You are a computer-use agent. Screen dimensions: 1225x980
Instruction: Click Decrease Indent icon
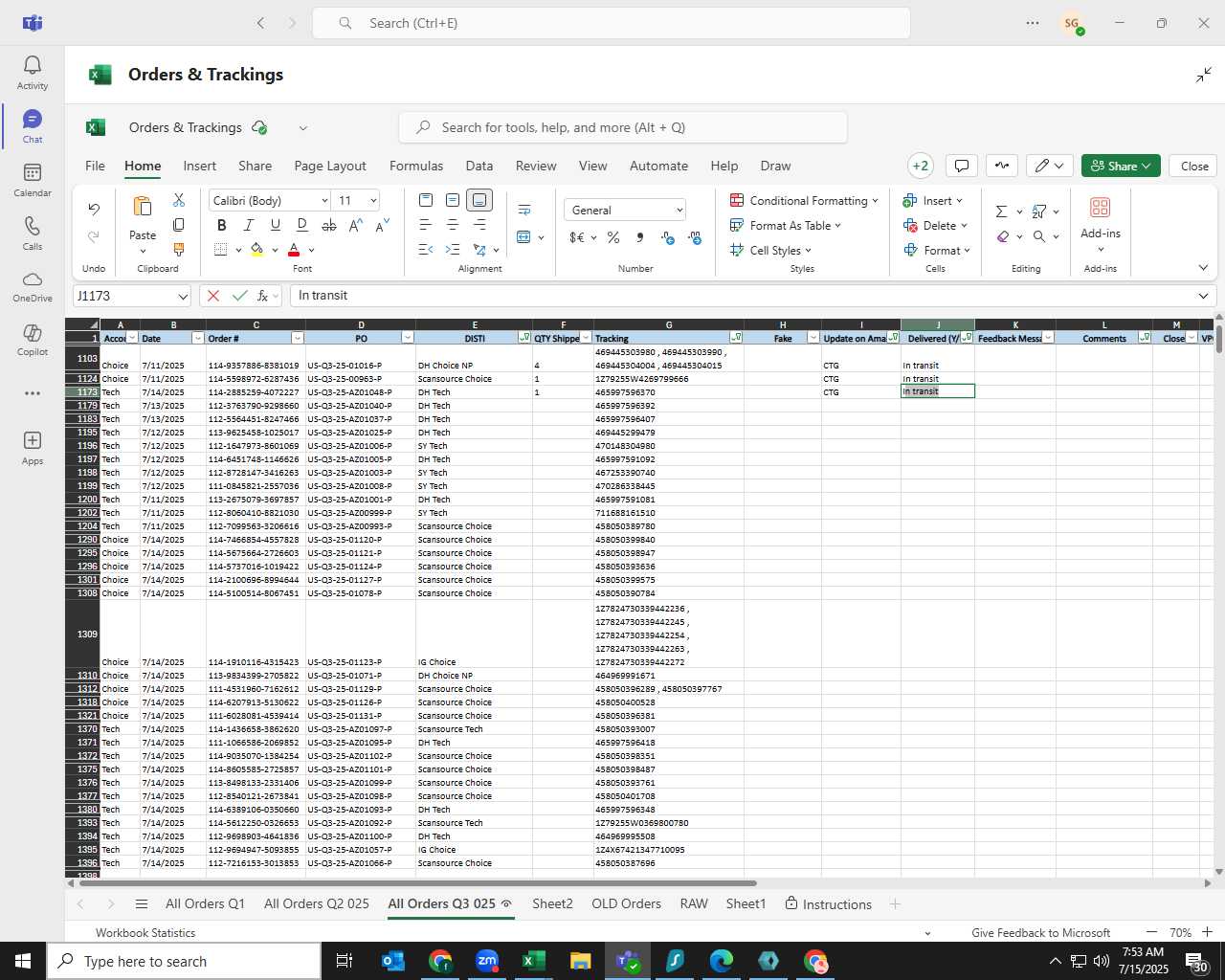(426, 250)
